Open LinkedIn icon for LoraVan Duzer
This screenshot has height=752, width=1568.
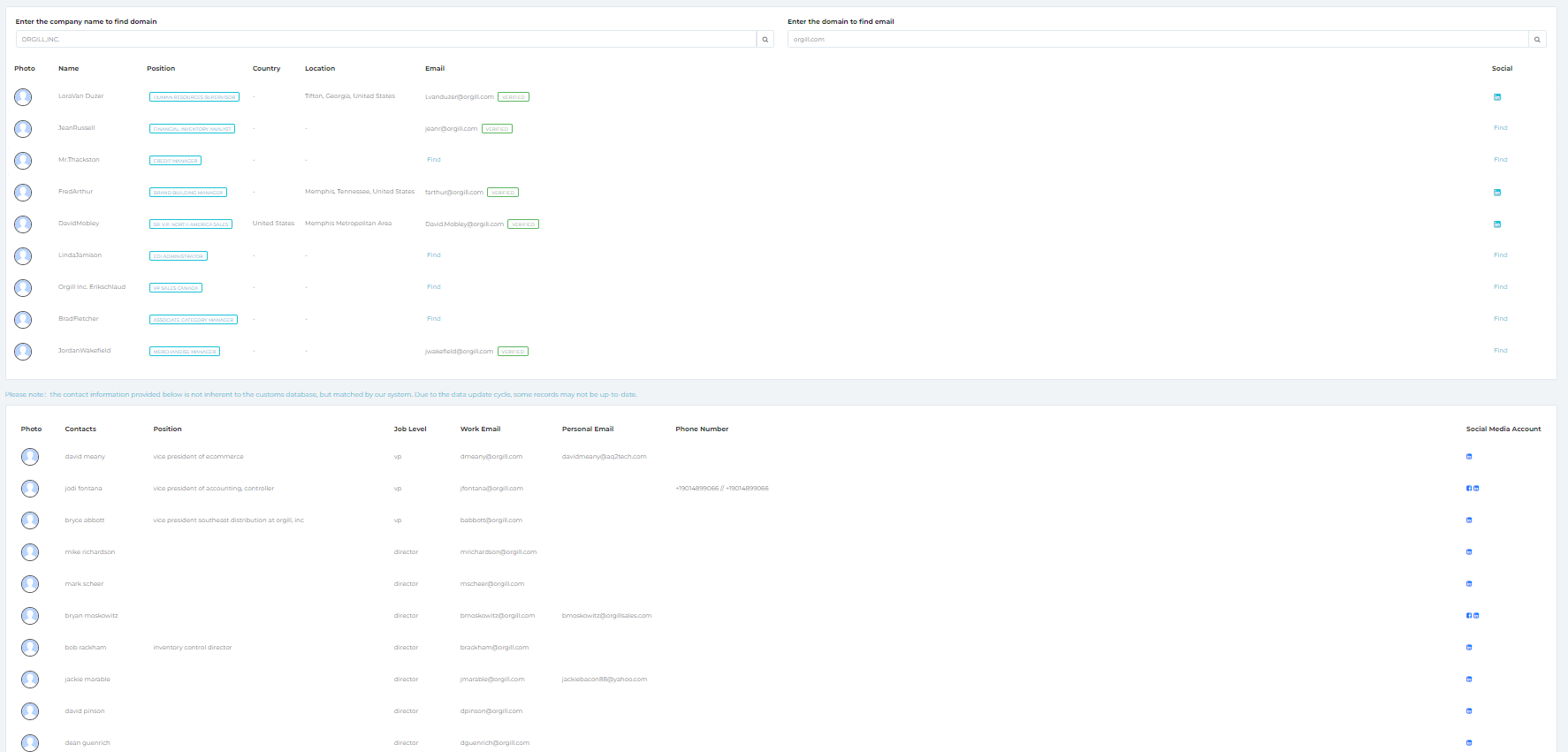click(1497, 97)
